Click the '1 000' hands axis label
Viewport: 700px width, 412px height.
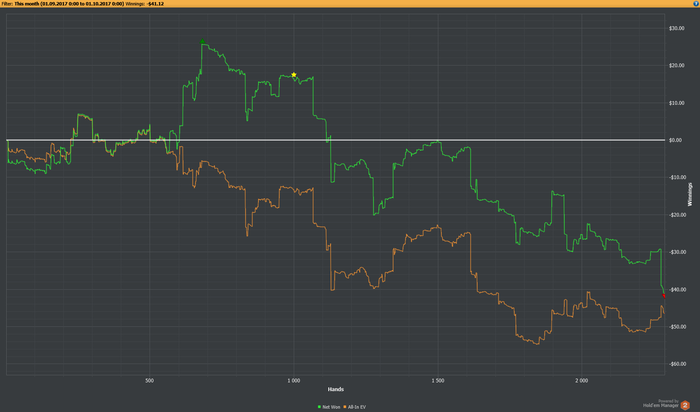(294, 381)
